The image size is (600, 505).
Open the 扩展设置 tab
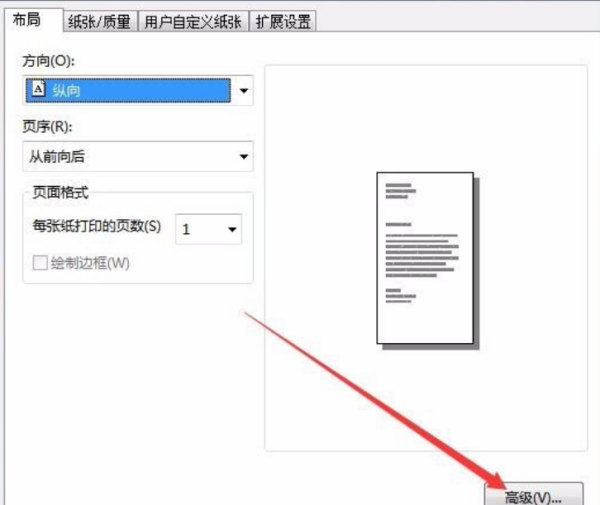tap(283, 21)
